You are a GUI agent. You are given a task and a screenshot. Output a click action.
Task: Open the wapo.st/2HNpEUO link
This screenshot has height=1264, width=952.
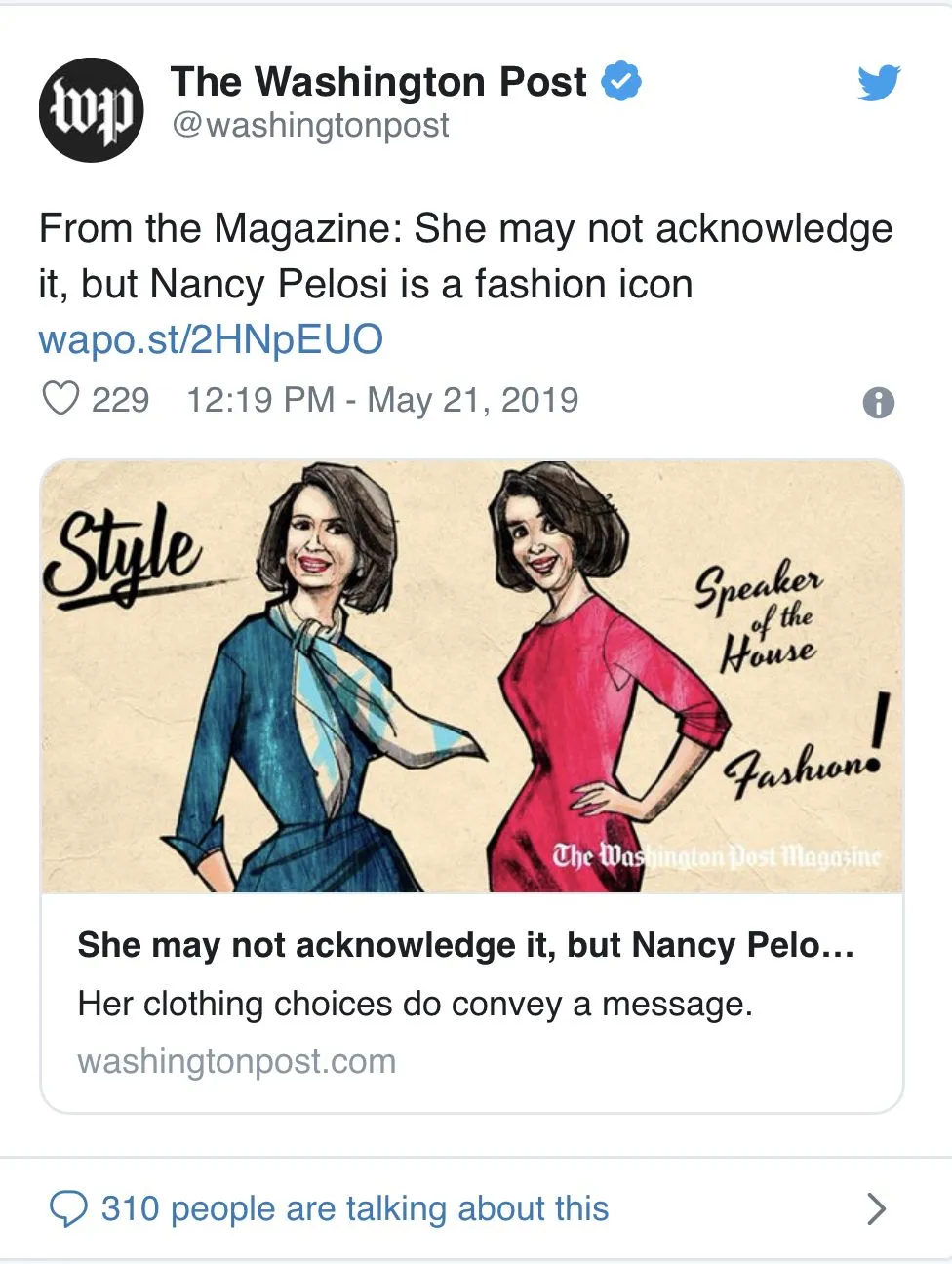(211, 339)
